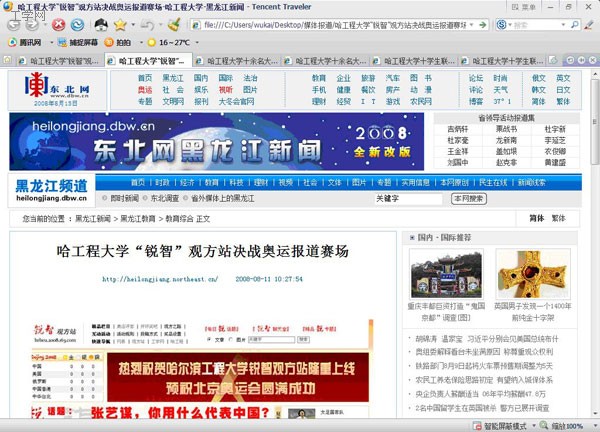Open dropdown arrow next to favorites star

coord(131,24)
